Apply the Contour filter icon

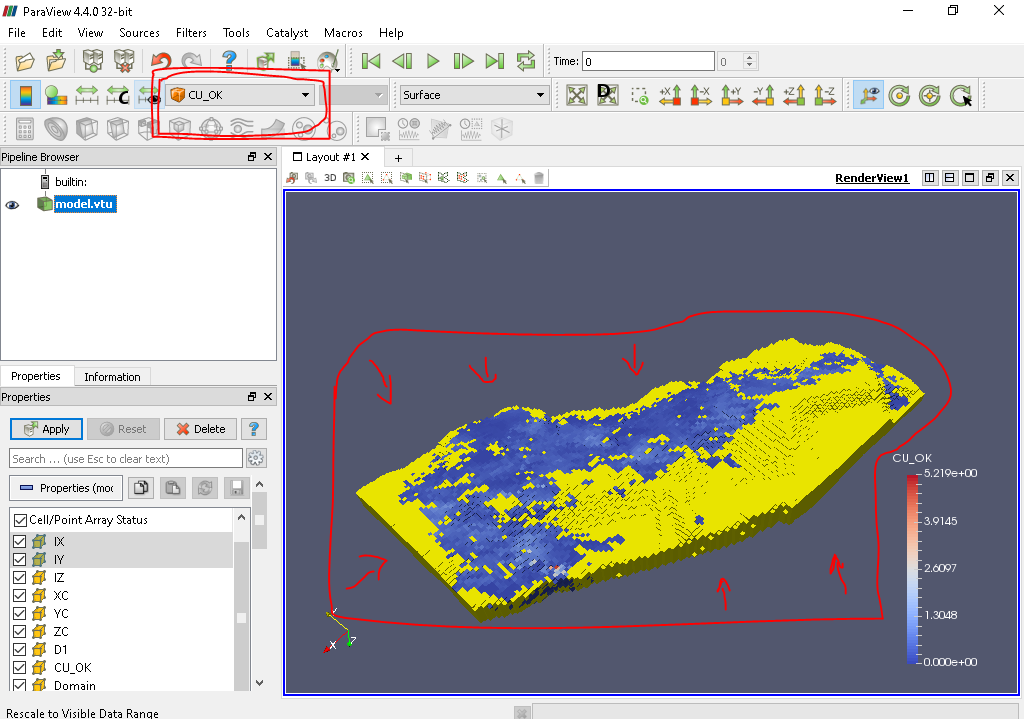pos(56,129)
